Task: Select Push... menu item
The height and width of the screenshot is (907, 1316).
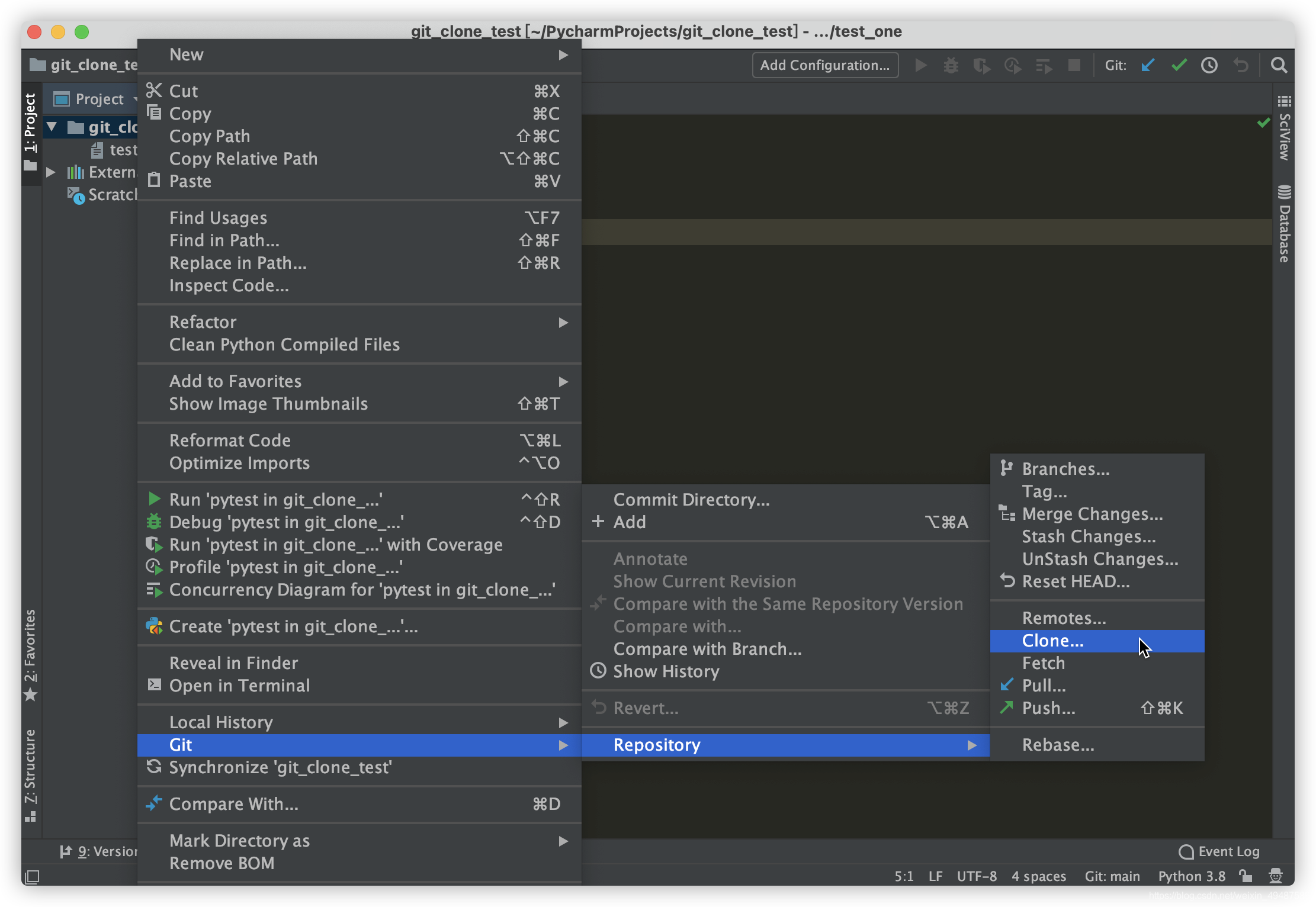Action: [1097, 708]
